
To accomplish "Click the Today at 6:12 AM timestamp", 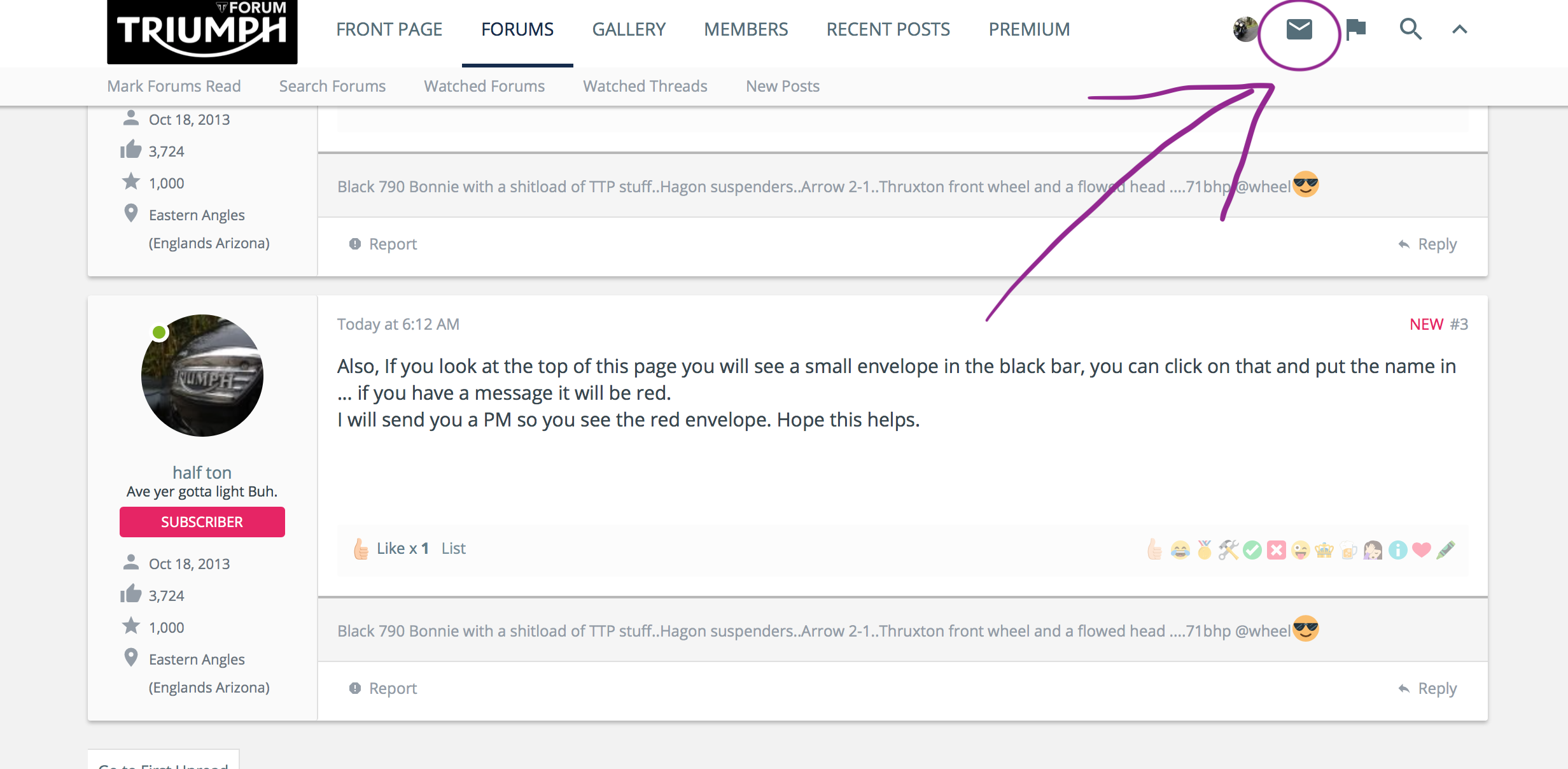I will click(x=398, y=324).
